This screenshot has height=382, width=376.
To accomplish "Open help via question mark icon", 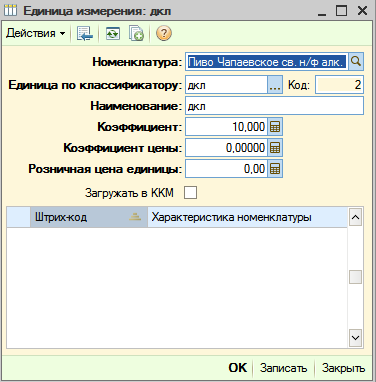I will pos(164,33).
